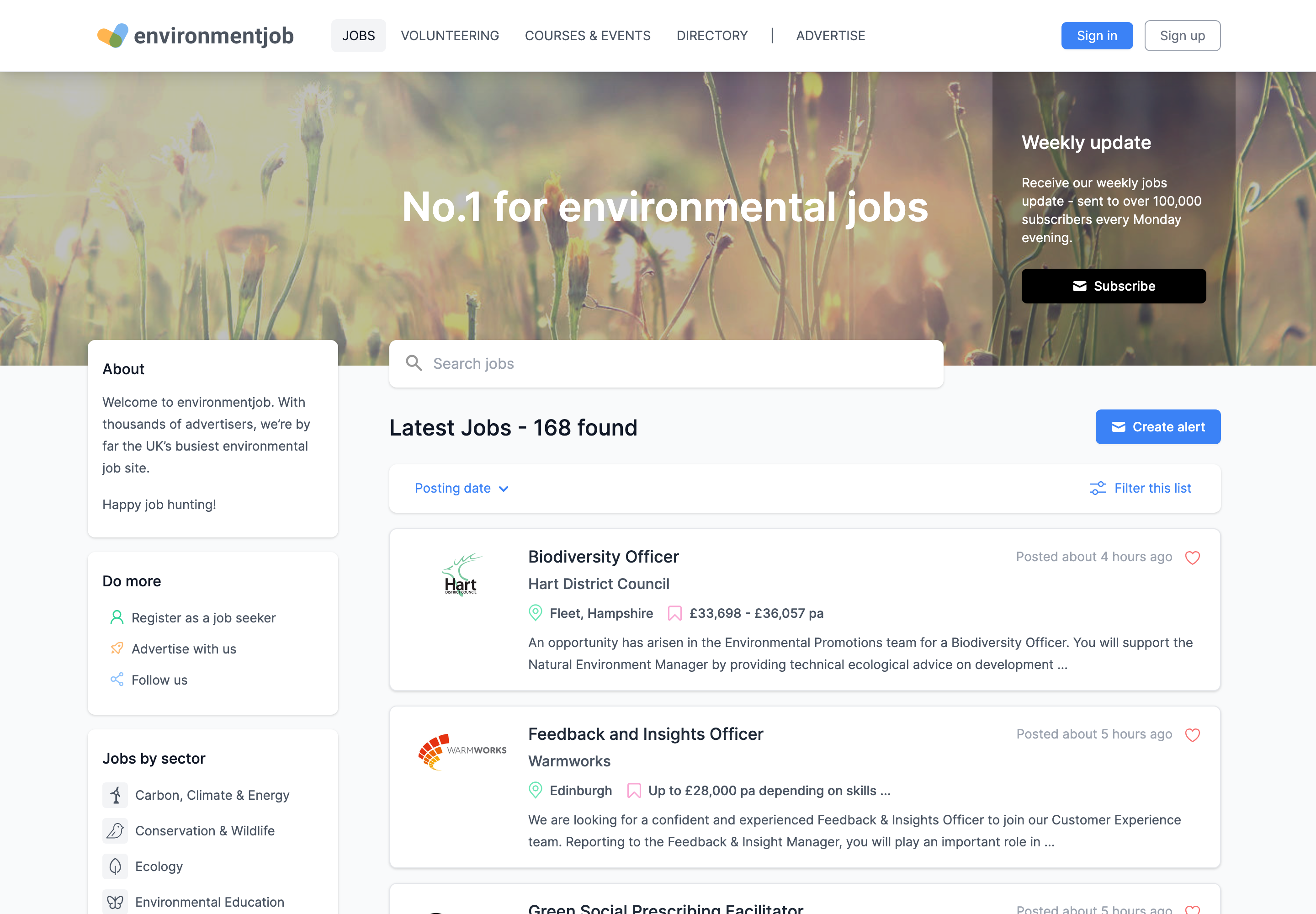Click Register as a job seeker
Viewport: 1316px width, 914px height.
[x=203, y=618]
